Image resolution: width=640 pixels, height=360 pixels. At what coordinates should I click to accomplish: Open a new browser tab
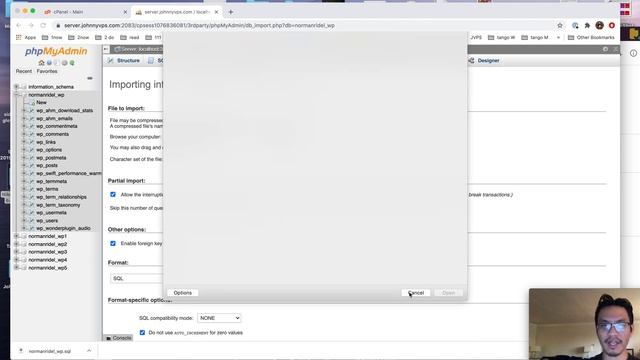click(x=231, y=12)
